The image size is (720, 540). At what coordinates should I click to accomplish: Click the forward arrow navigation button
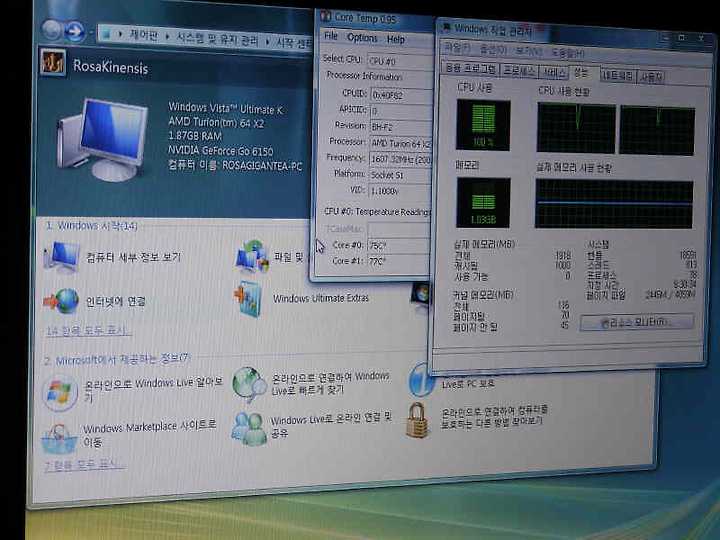click(x=74, y=31)
